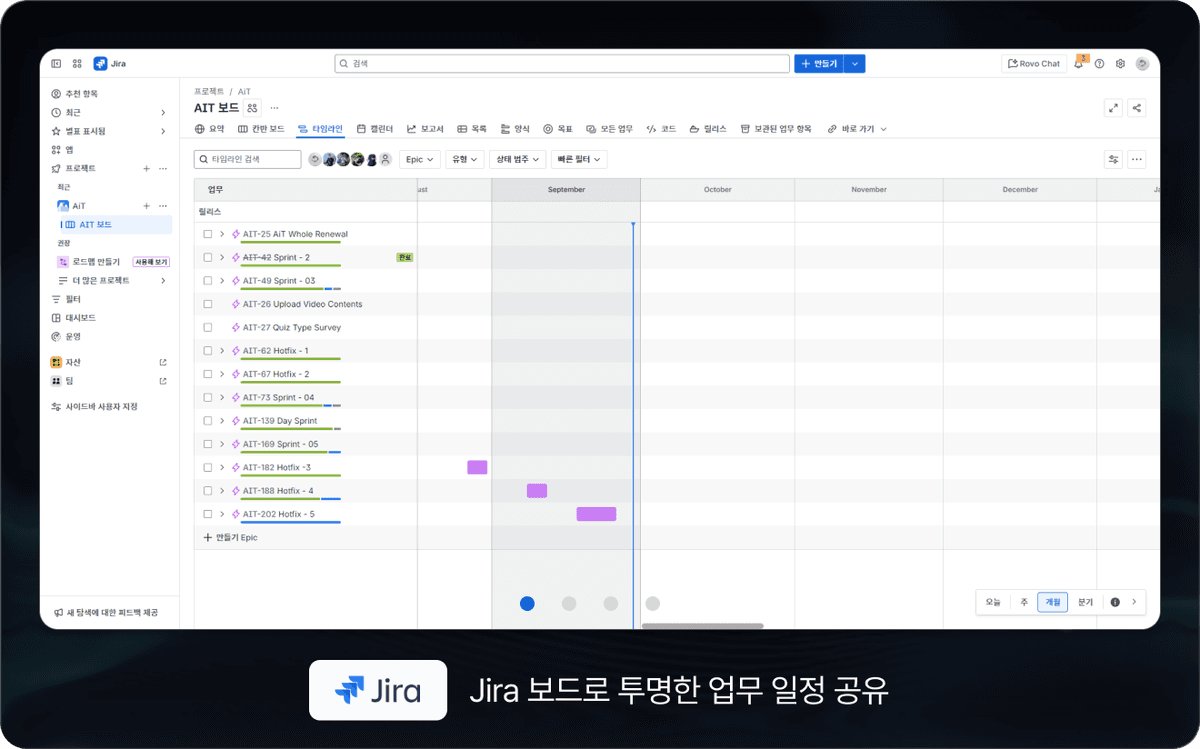Open the 칸반 보드 tab
This screenshot has height=749, width=1200.
coord(261,129)
